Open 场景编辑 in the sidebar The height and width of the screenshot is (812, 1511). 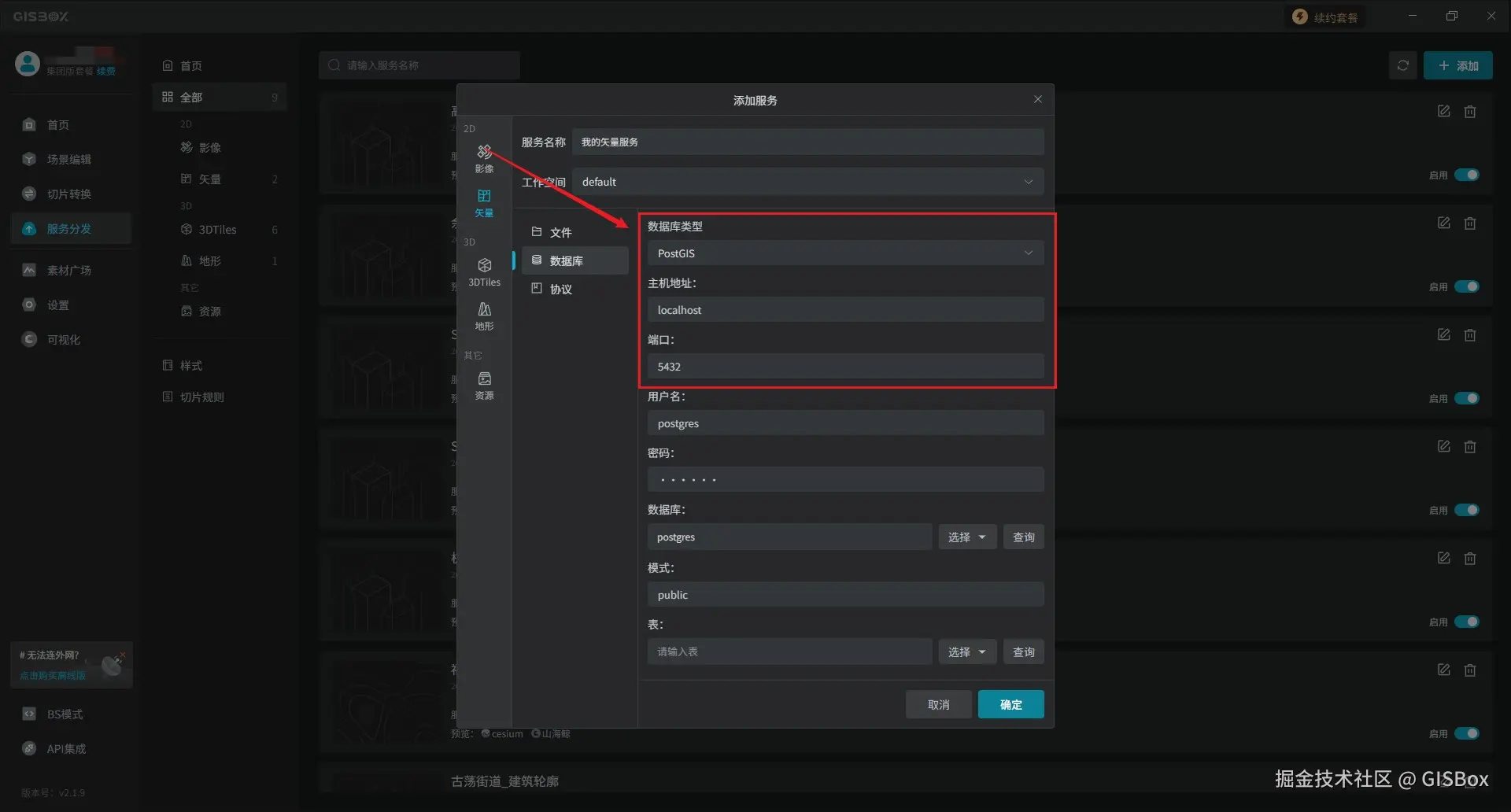(x=71, y=159)
